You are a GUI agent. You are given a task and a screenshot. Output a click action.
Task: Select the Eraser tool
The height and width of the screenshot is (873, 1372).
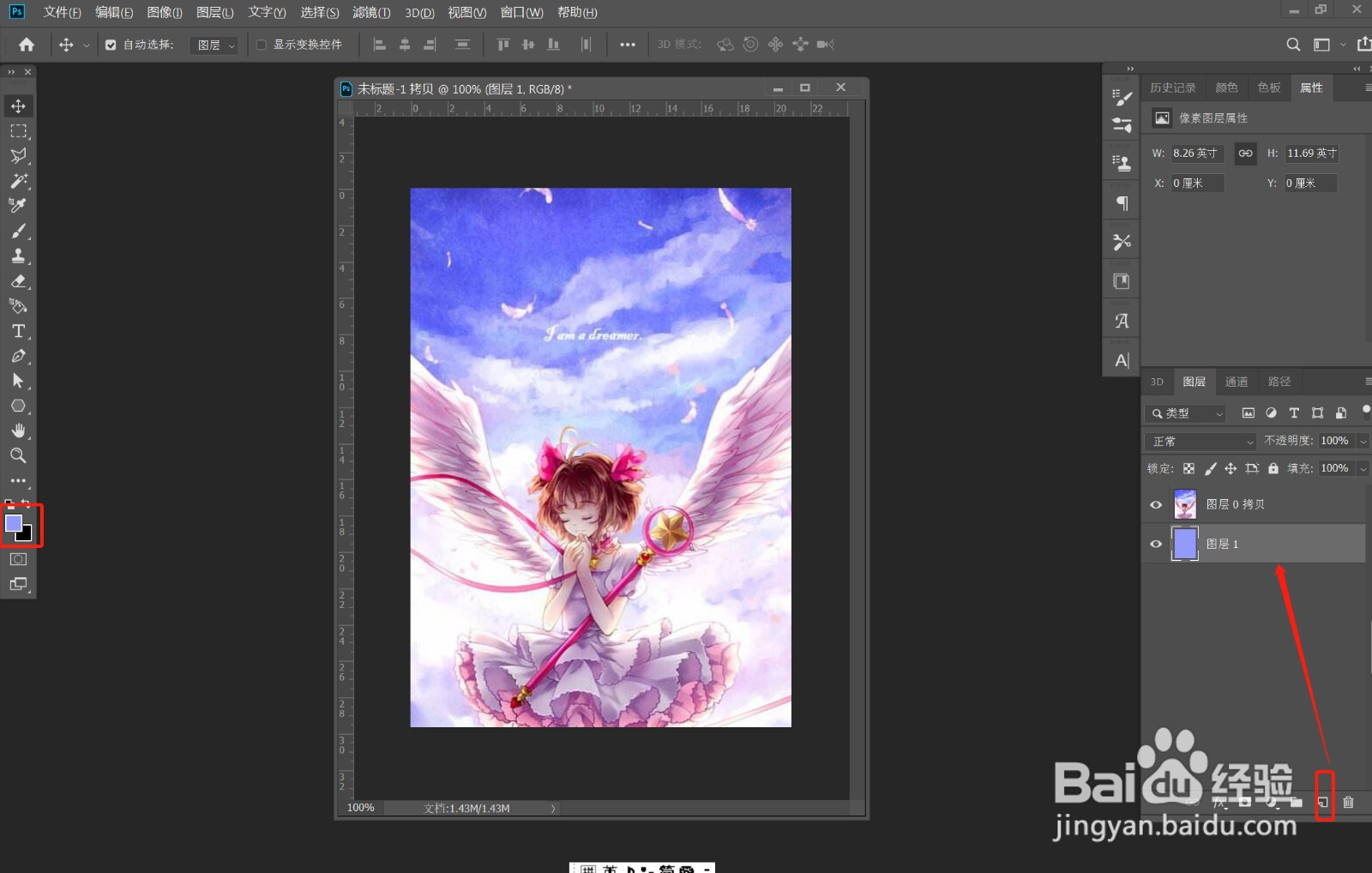tap(18, 281)
